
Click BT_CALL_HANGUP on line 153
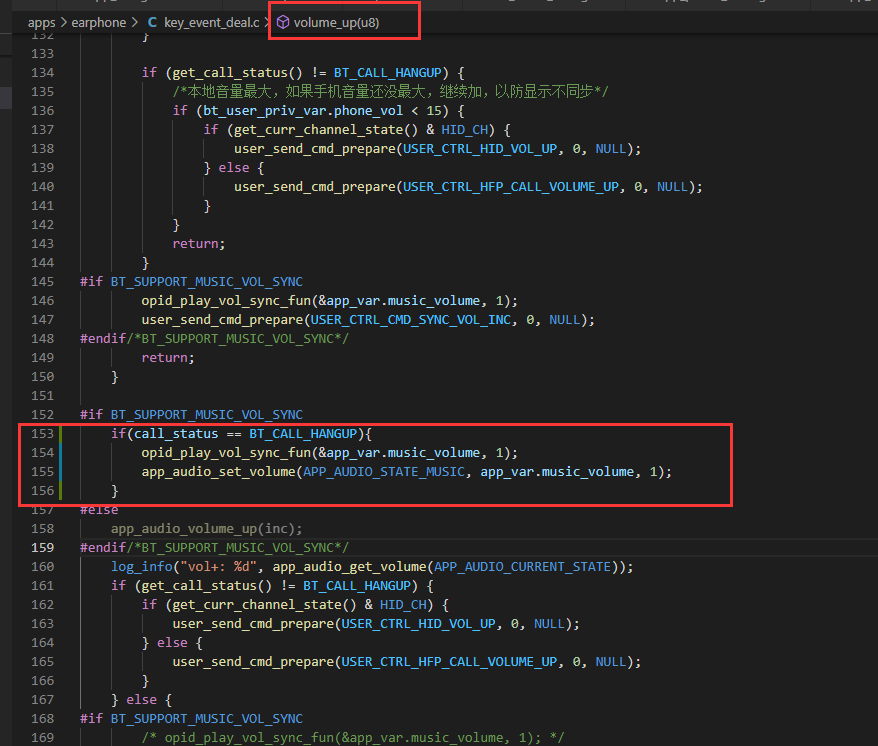(303, 433)
